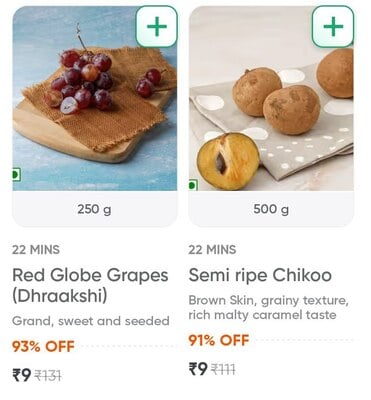Select the 250 g quantity label
371x400 pixels.
point(94,209)
